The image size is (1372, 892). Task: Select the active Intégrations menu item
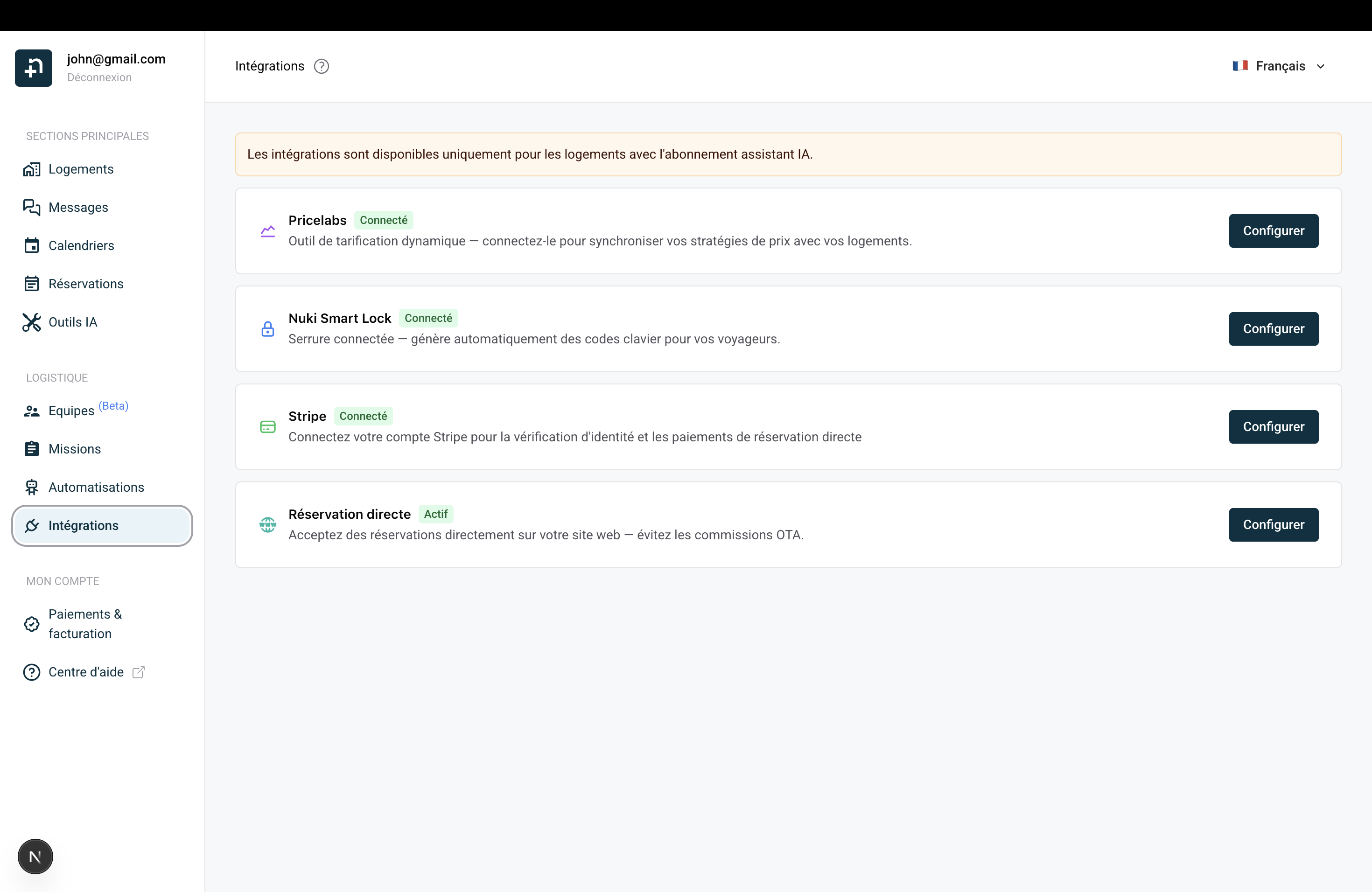pos(102,525)
